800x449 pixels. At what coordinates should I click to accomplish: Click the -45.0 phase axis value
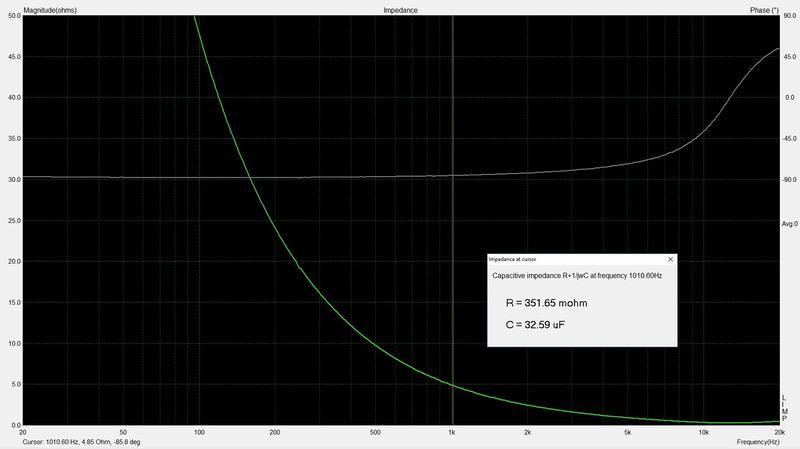point(789,139)
